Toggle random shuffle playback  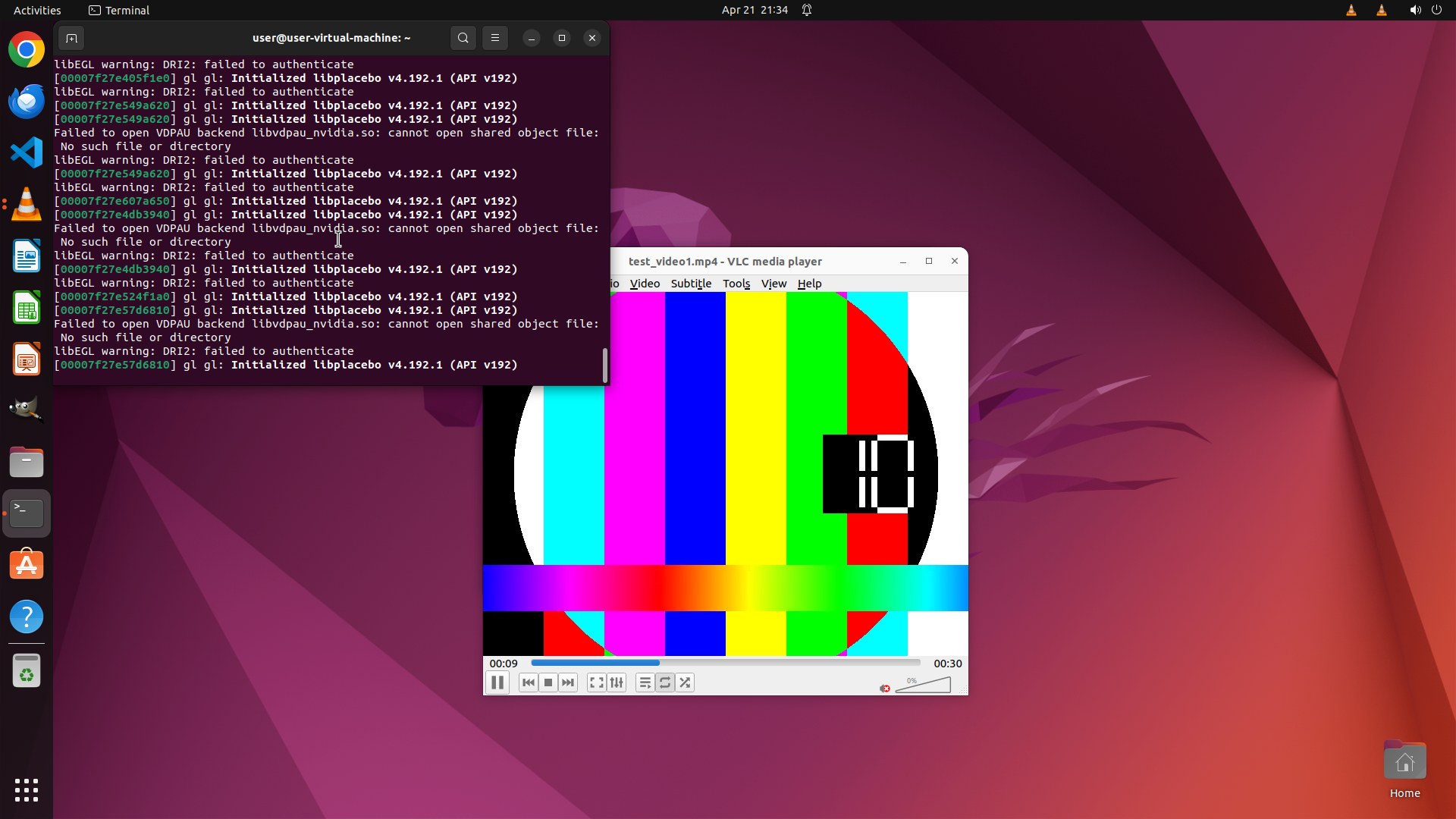[x=685, y=682]
